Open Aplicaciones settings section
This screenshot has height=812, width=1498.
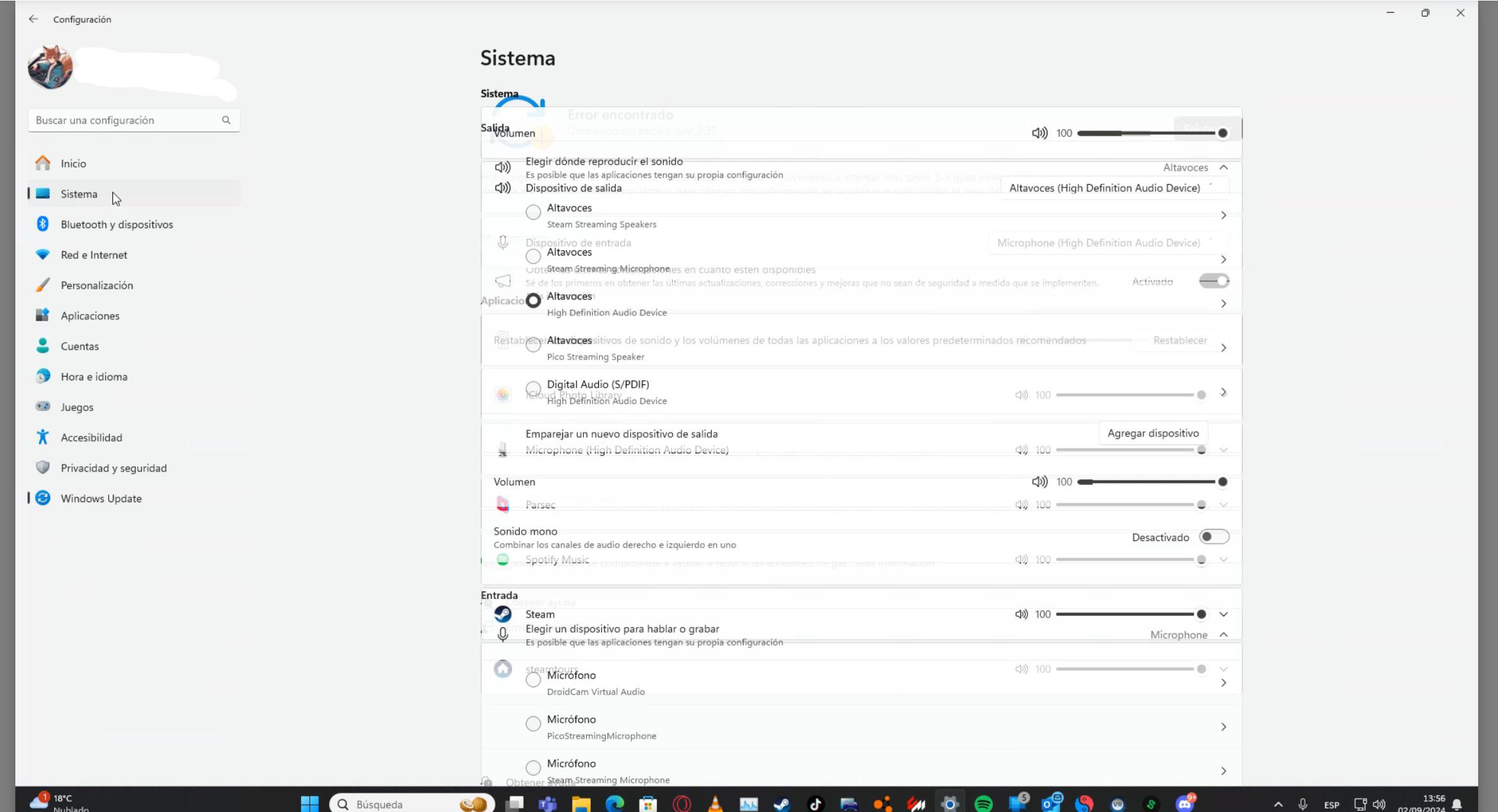pos(134,315)
